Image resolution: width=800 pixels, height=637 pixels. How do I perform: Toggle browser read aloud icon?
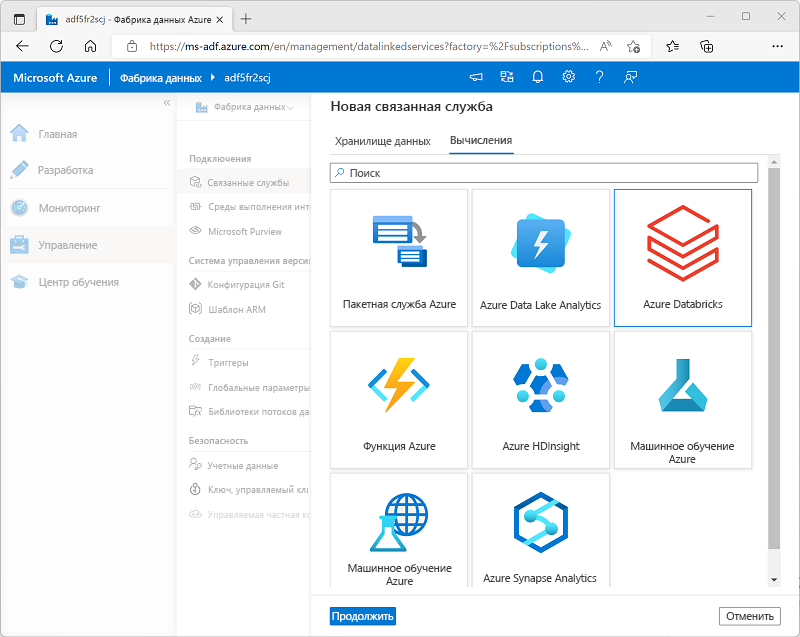pos(606,46)
